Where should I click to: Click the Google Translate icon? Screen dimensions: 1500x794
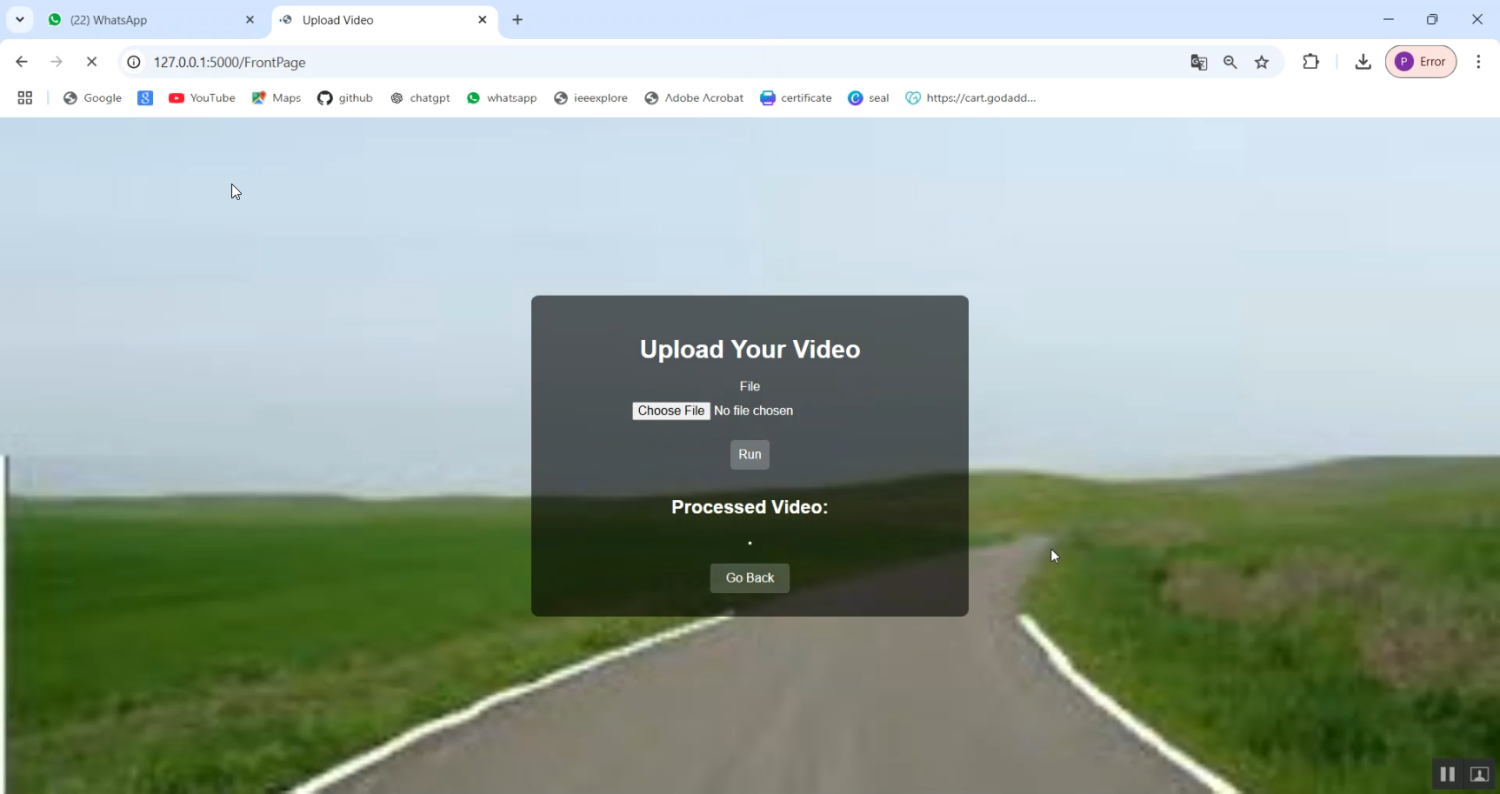(1198, 62)
